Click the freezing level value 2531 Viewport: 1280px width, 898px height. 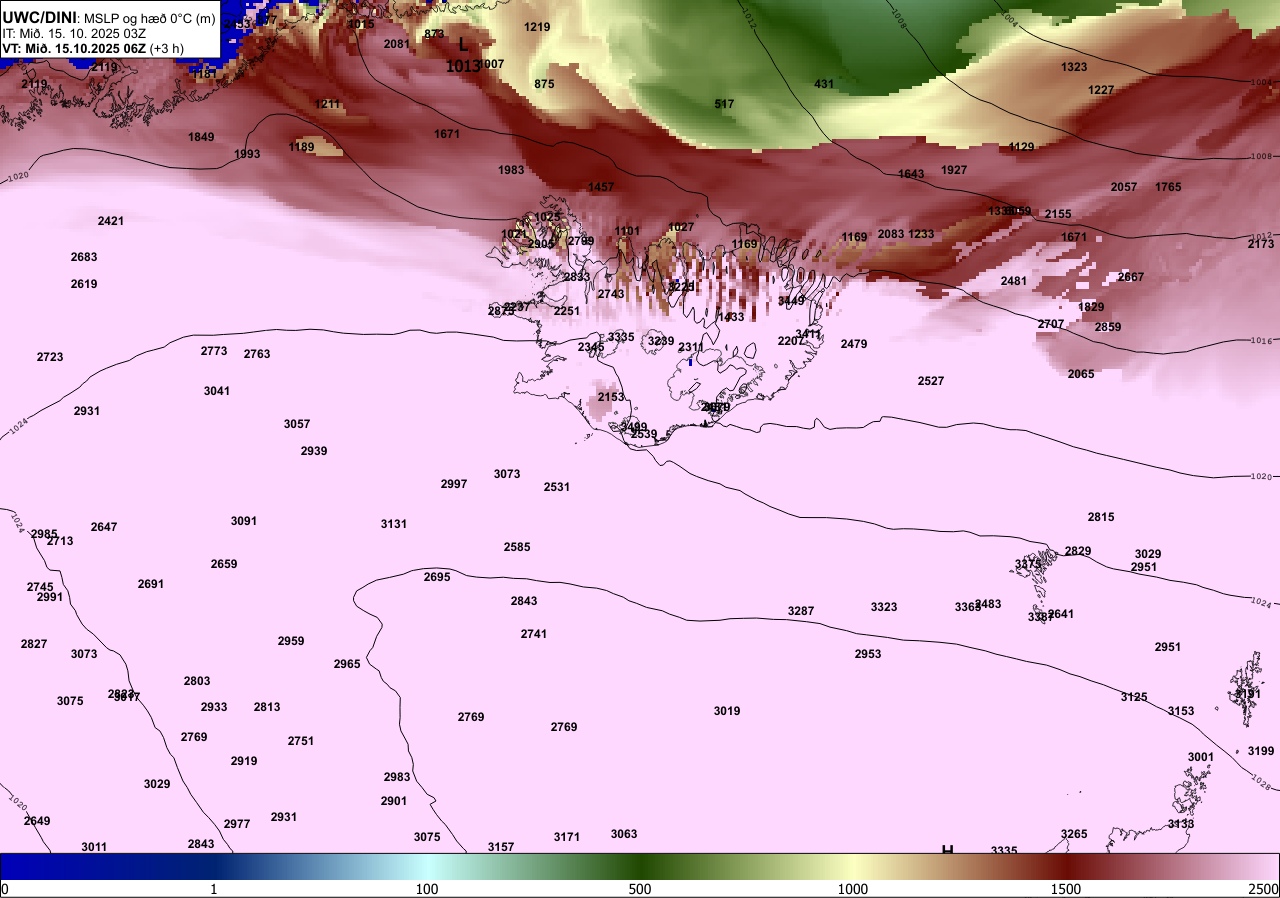[557, 487]
